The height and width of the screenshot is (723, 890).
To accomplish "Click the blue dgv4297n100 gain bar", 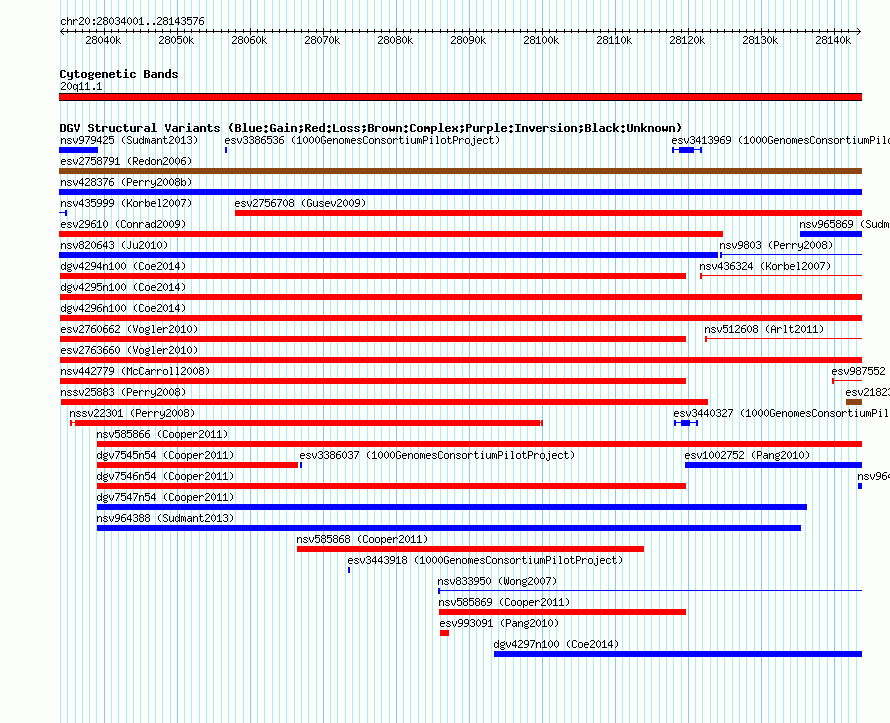I will (678, 654).
